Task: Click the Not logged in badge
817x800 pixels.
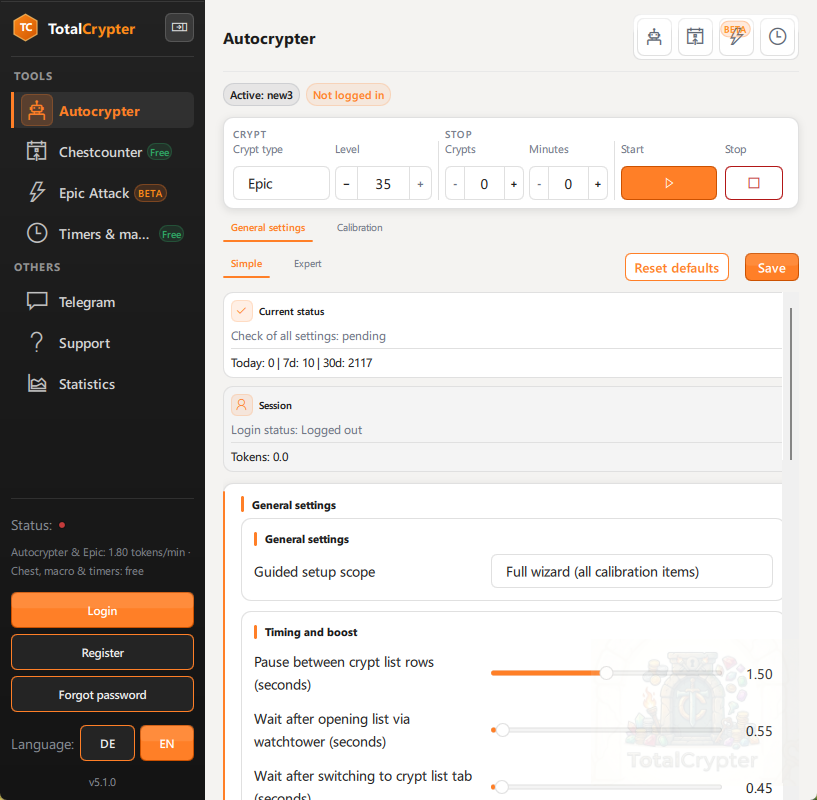Action: pyautogui.click(x=348, y=95)
